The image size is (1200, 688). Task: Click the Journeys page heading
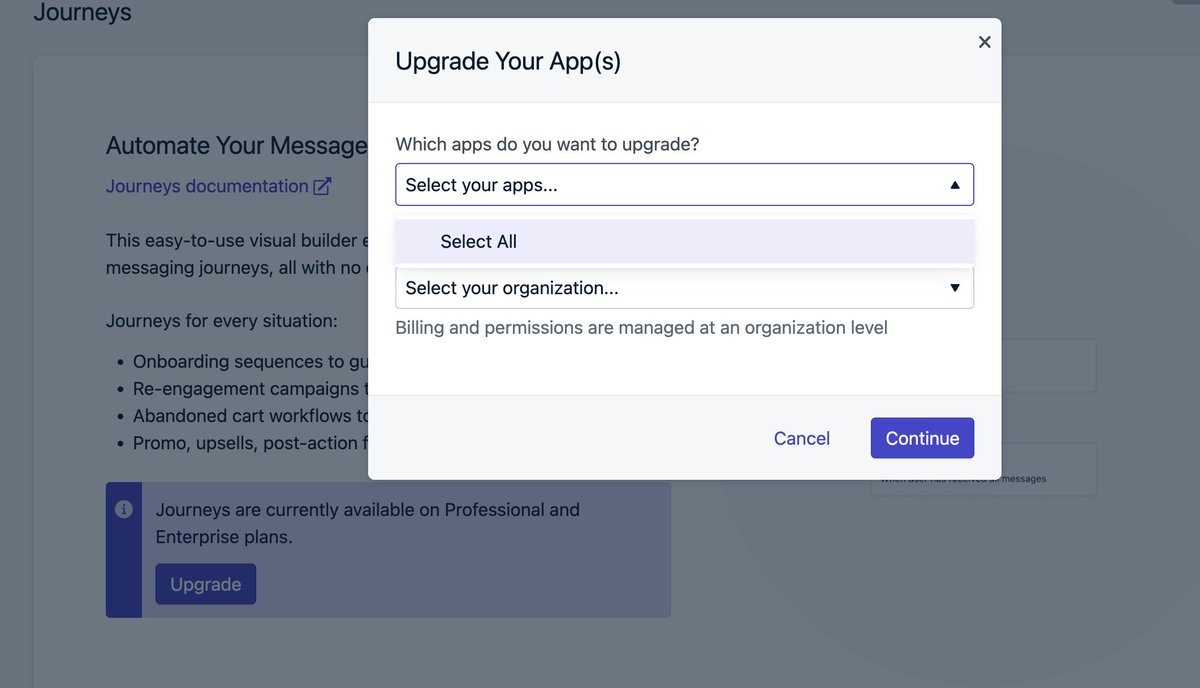(x=82, y=13)
